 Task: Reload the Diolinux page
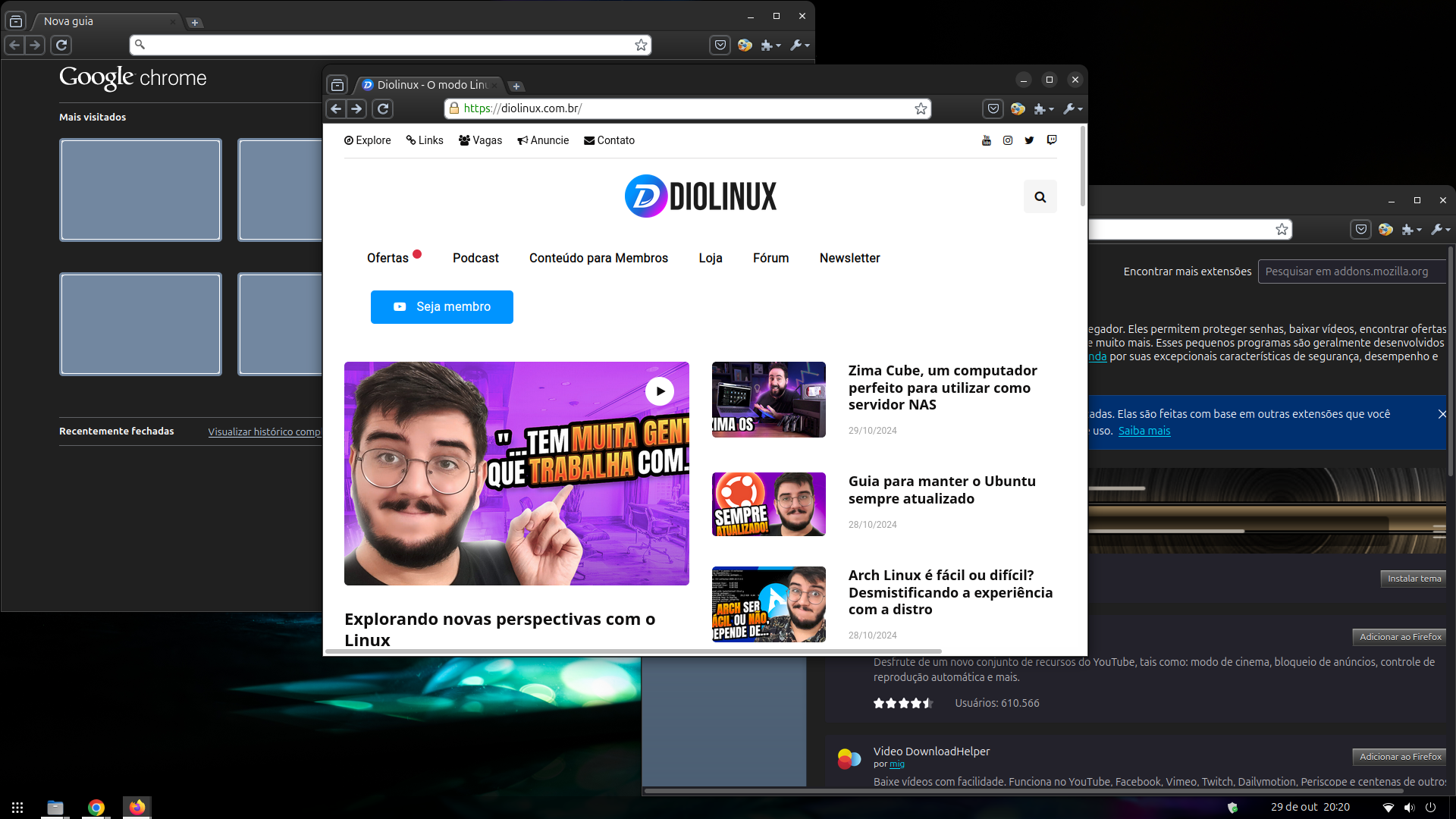tap(383, 108)
